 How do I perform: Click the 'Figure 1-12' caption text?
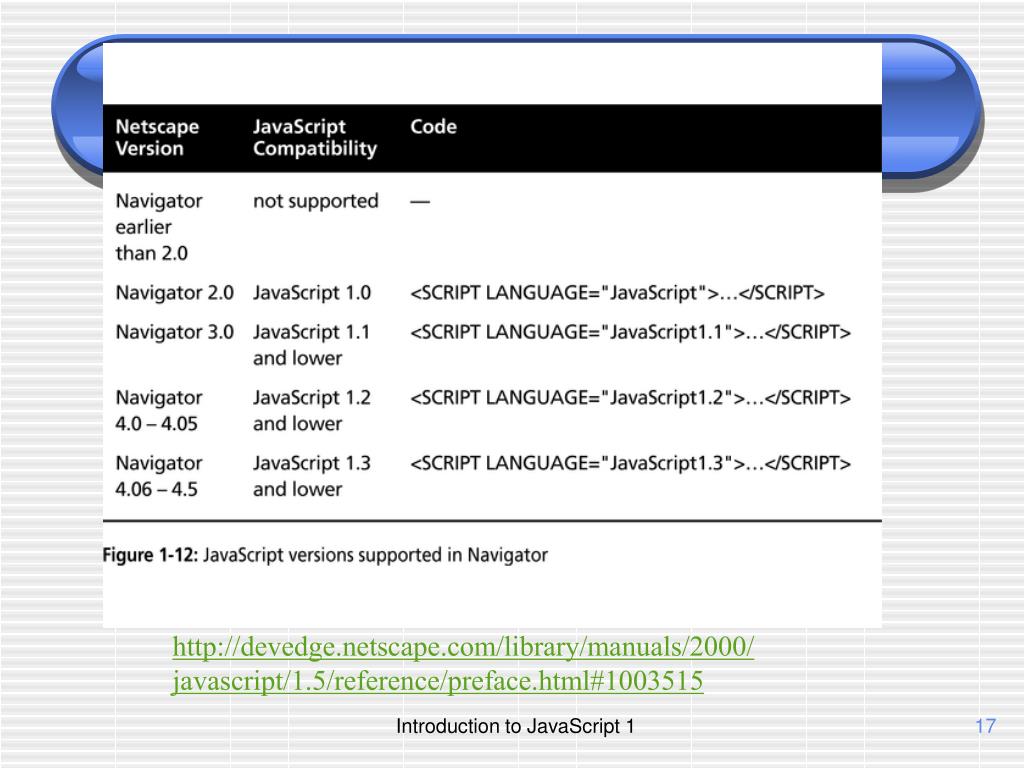click(x=325, y=555)
